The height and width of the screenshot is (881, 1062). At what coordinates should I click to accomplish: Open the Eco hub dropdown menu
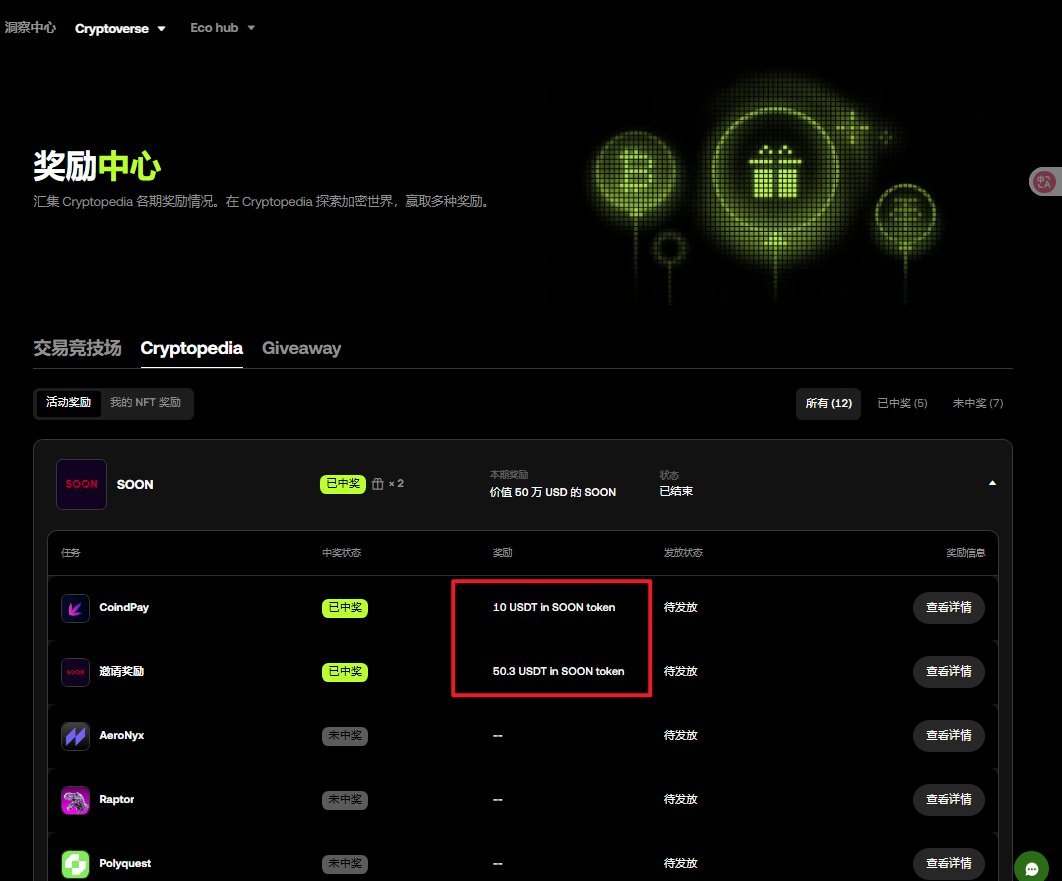coord(222,28)
